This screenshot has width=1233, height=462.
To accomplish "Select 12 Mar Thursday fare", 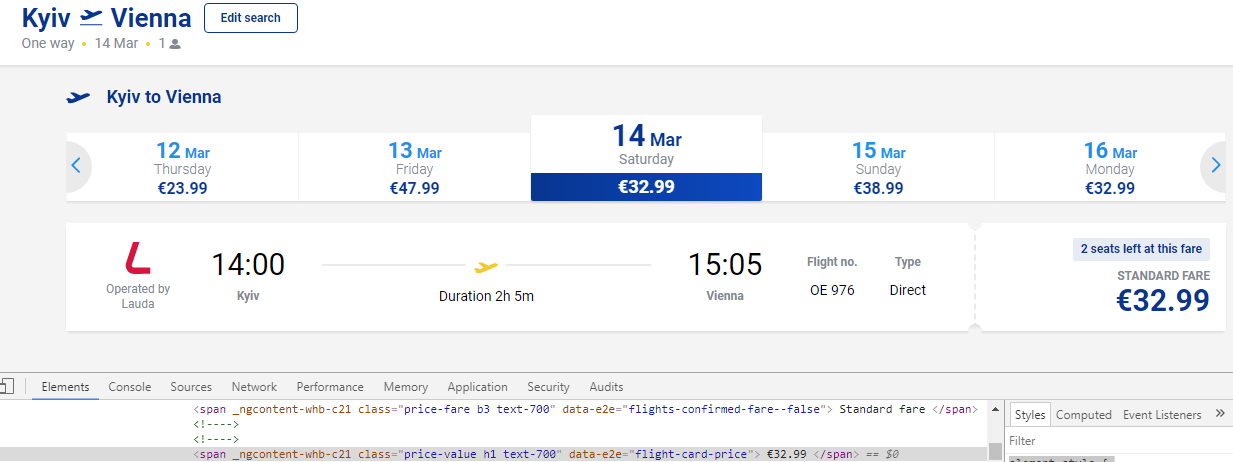I will pos(182,168).
